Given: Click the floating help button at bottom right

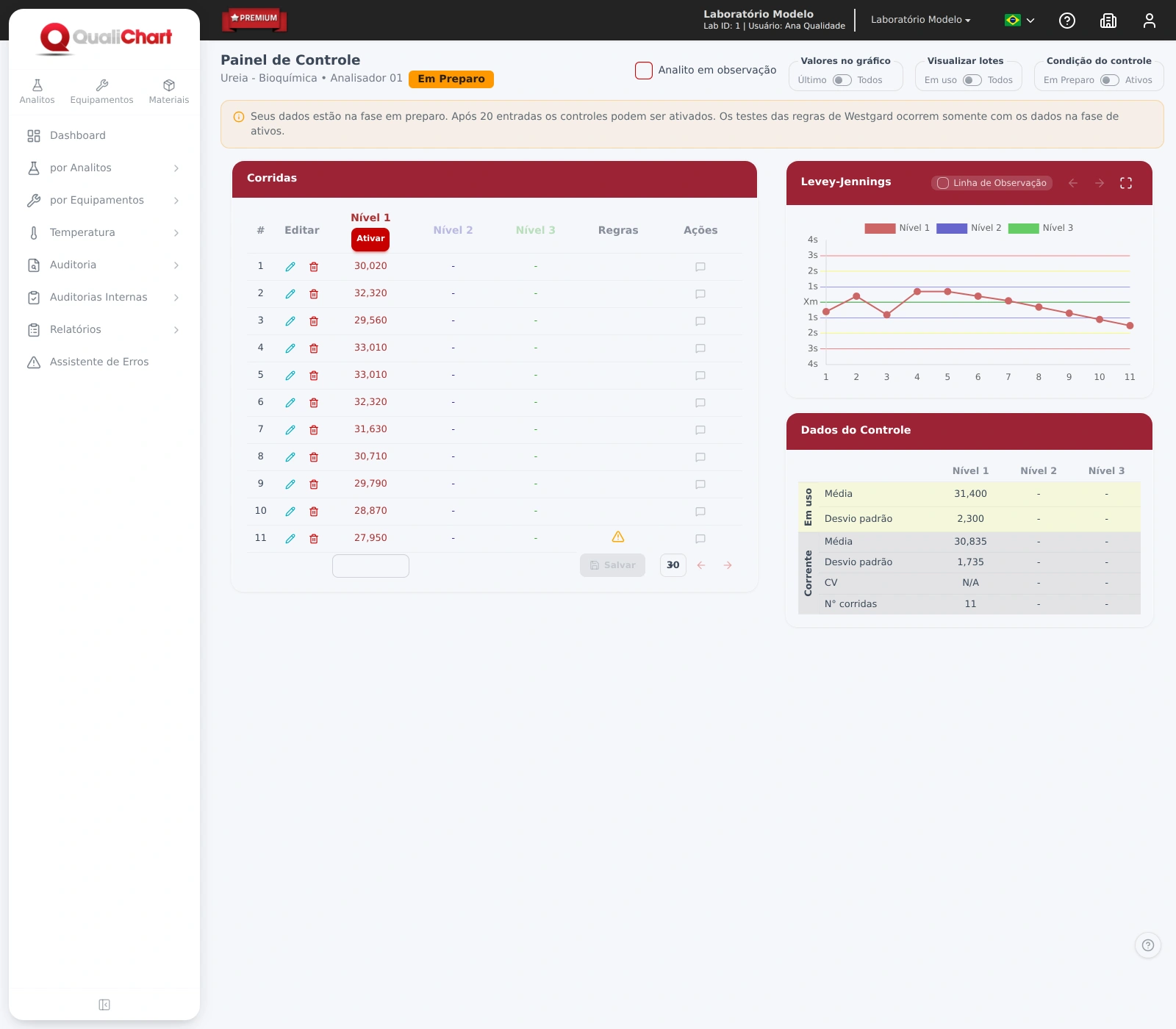Looking at the screenshot, I should point(1148,945).
